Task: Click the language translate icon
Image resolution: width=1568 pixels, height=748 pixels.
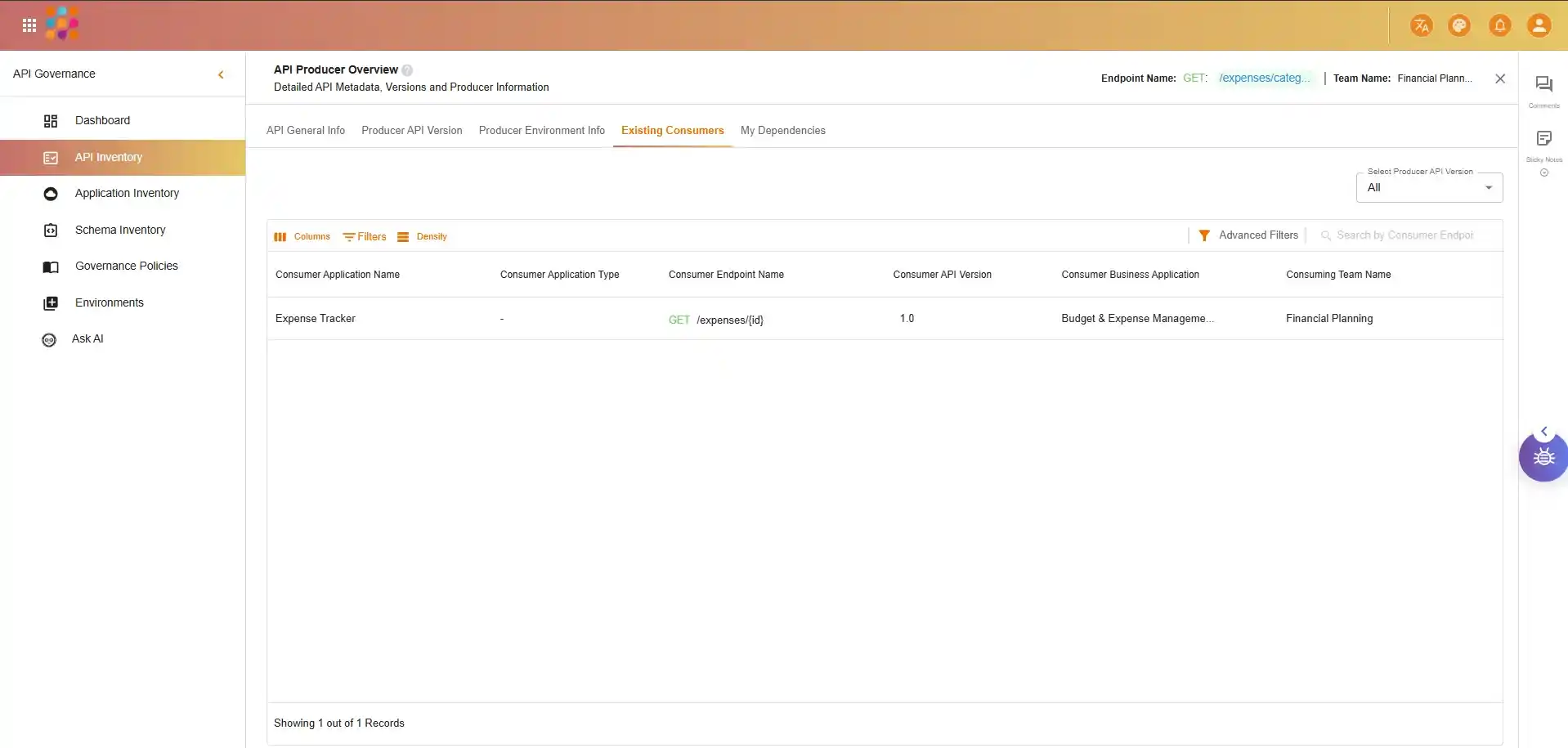Action: pos(1421,25)
